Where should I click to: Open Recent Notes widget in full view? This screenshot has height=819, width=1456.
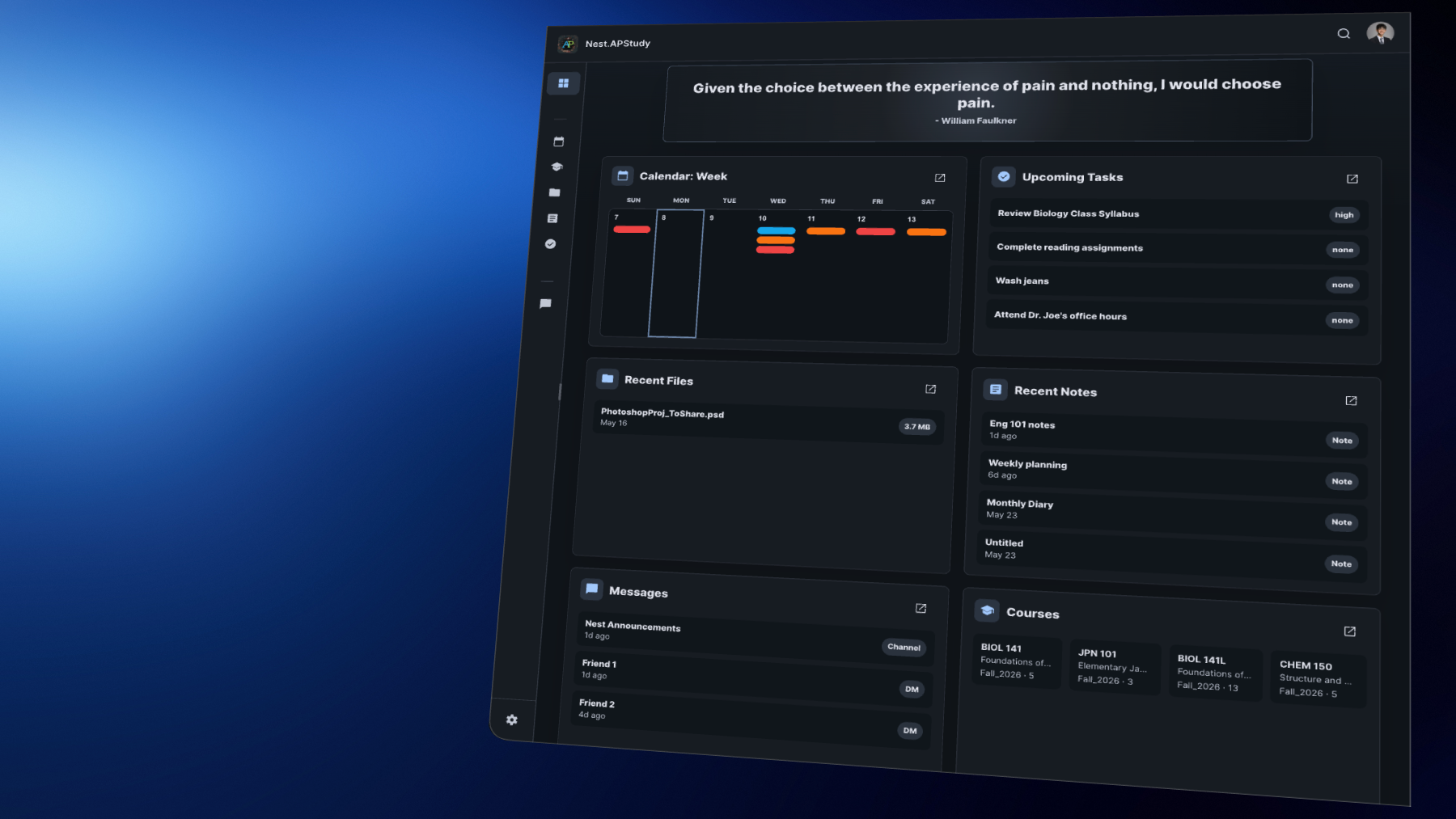click(x=1351, y=400)
